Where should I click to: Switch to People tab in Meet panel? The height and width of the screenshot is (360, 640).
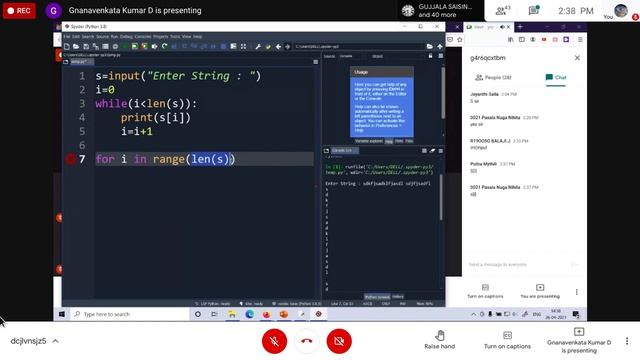493,78
